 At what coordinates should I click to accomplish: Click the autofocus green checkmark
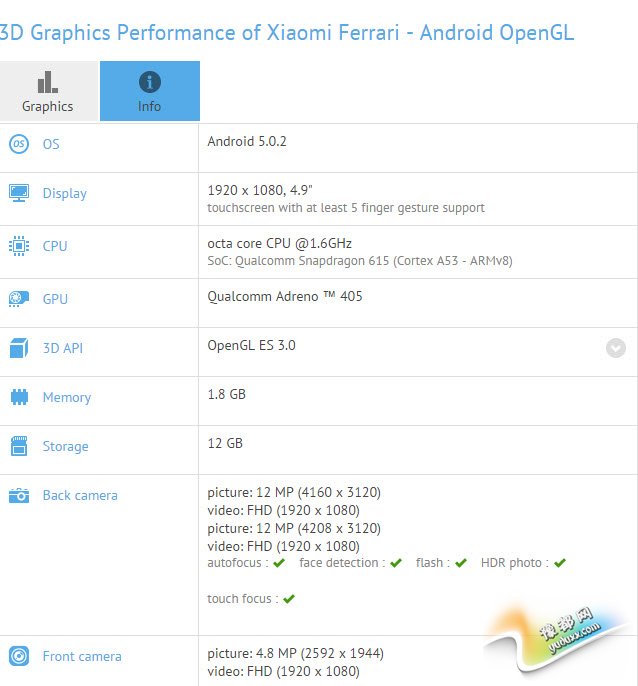coord(279,563)
